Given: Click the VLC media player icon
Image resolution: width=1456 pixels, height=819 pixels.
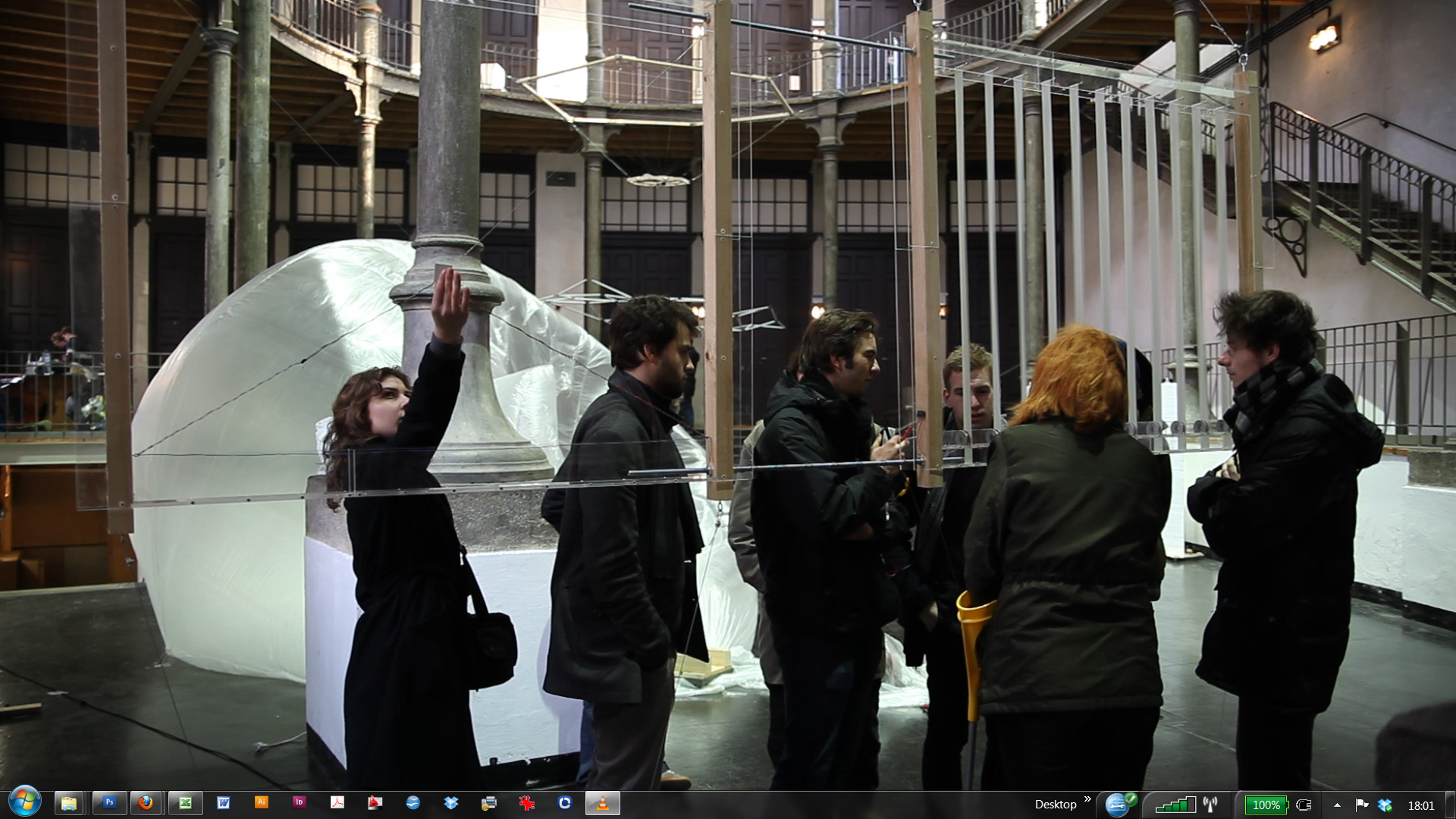Looking at the screenshot, I should (x=603, y=803).
